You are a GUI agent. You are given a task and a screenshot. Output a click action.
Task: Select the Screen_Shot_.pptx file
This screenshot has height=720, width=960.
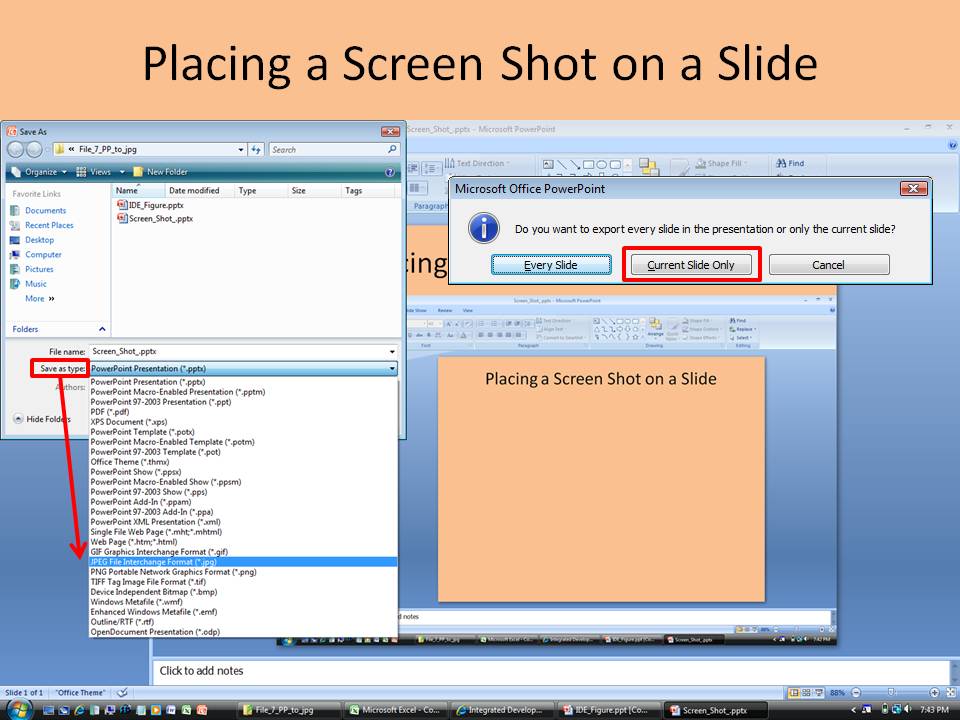(x=155, y=218)
